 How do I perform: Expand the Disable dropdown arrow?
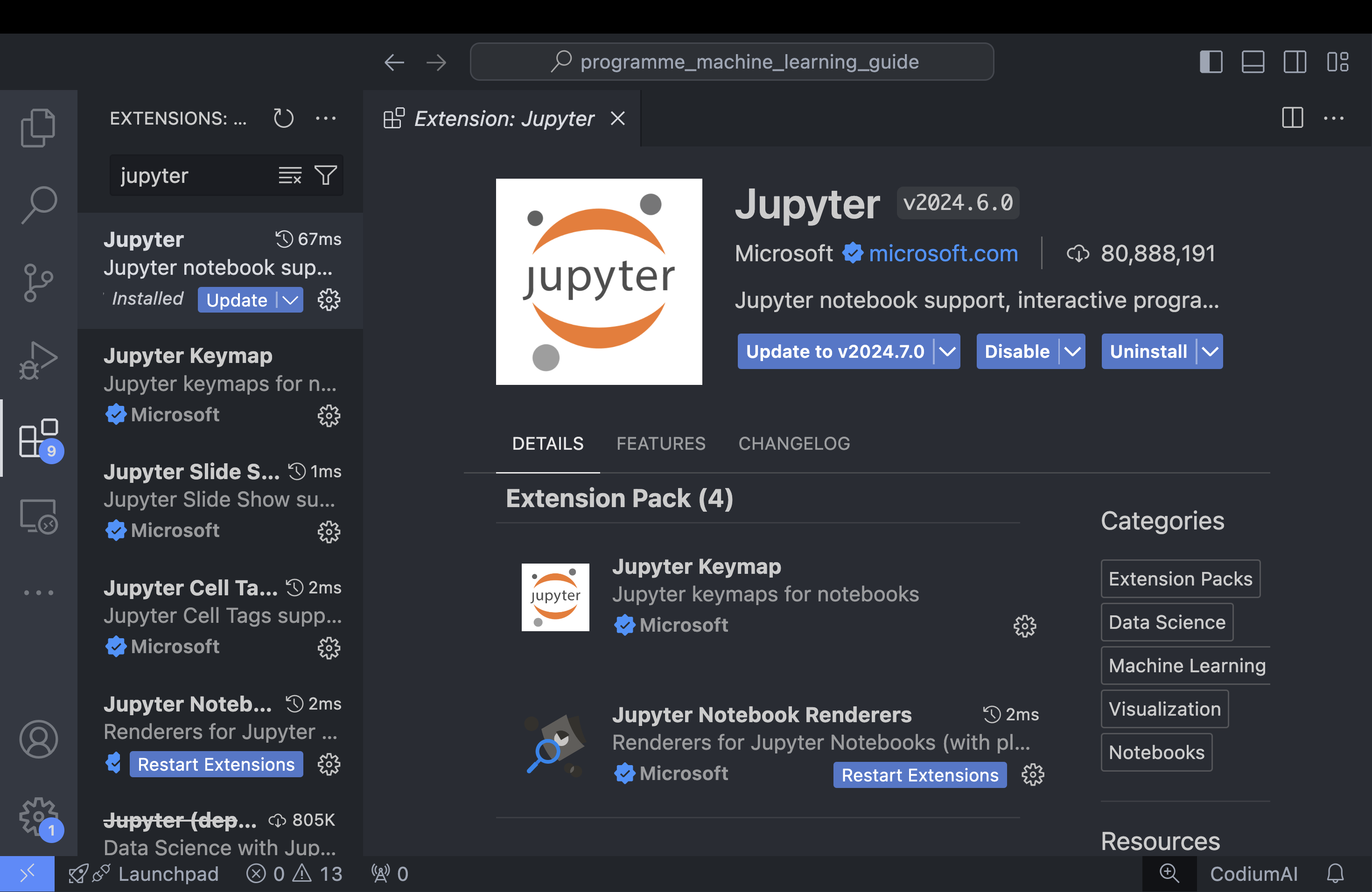pos(1072,351)
